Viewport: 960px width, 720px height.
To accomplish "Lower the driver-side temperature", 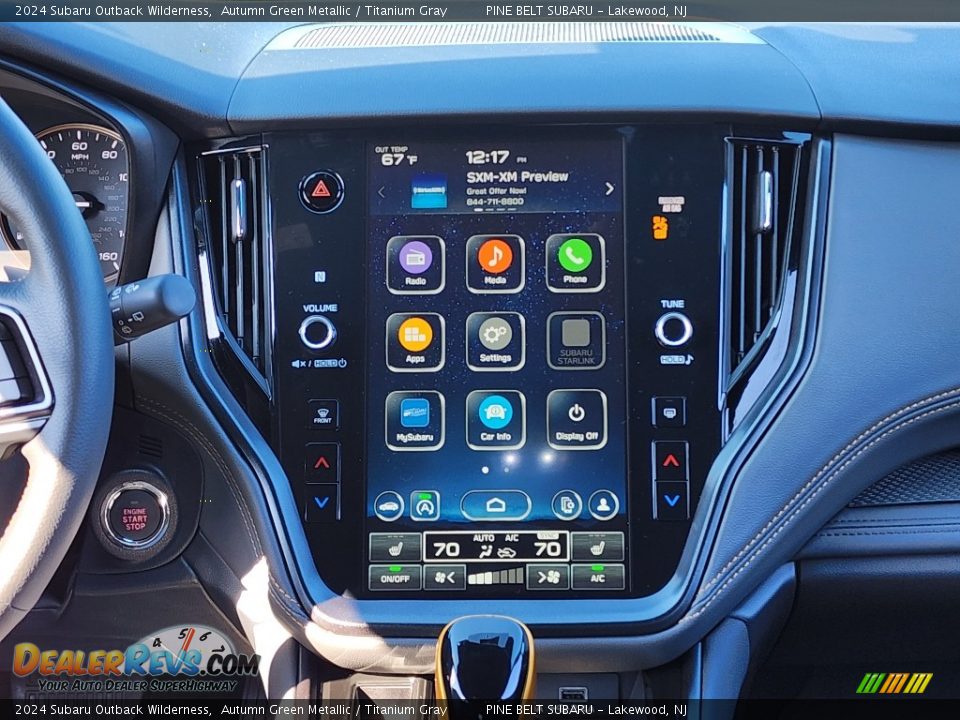I will point(322,503).
